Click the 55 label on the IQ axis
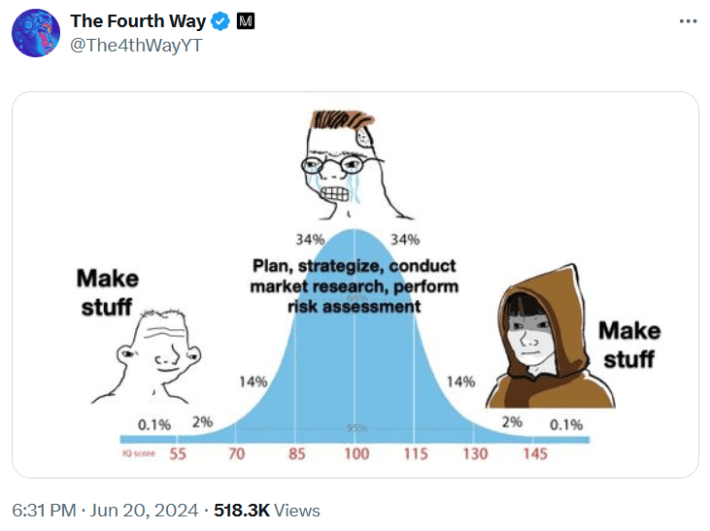Screen dimensions: 710x531 177,455
